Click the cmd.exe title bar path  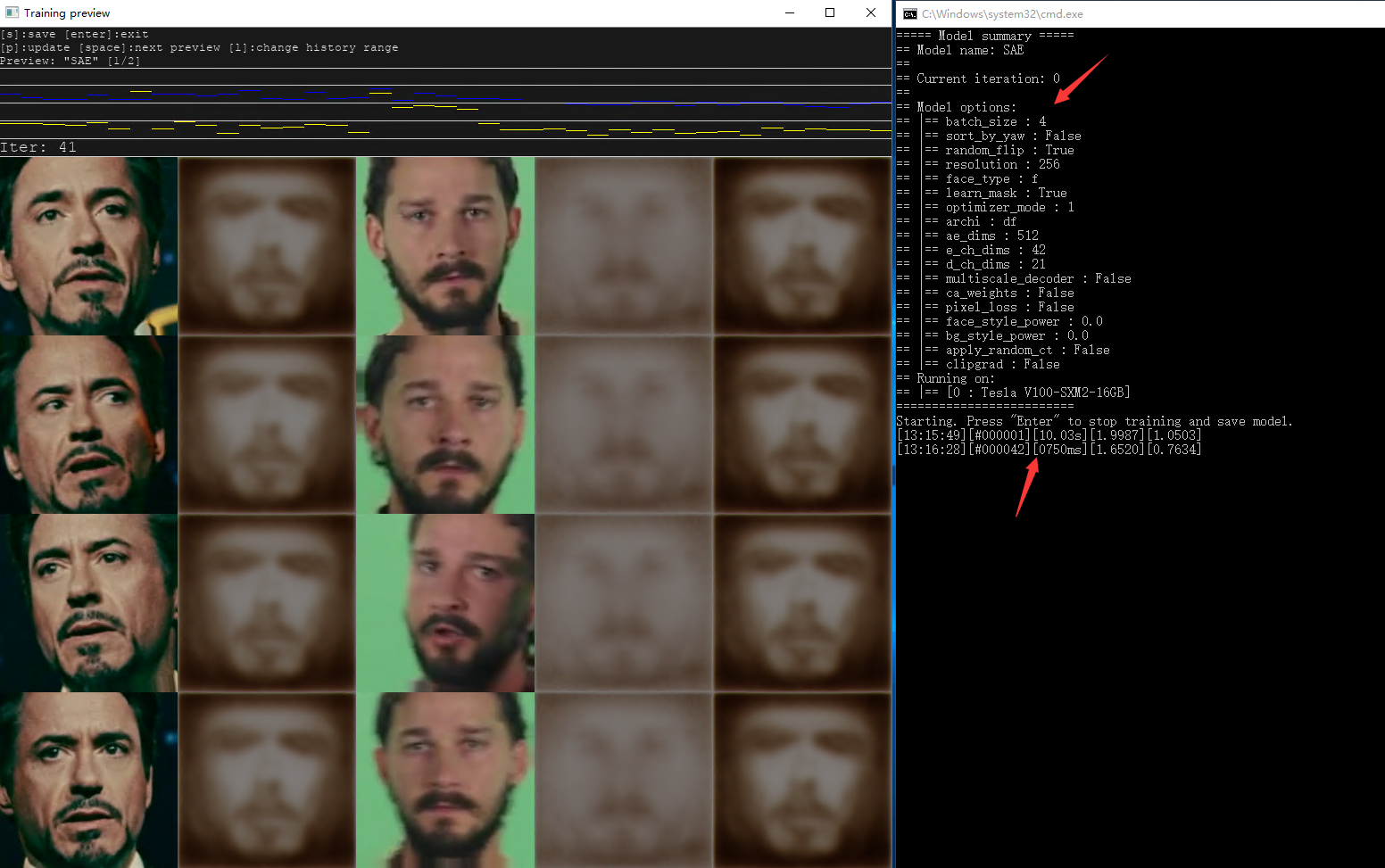[x=1002, y=14]
